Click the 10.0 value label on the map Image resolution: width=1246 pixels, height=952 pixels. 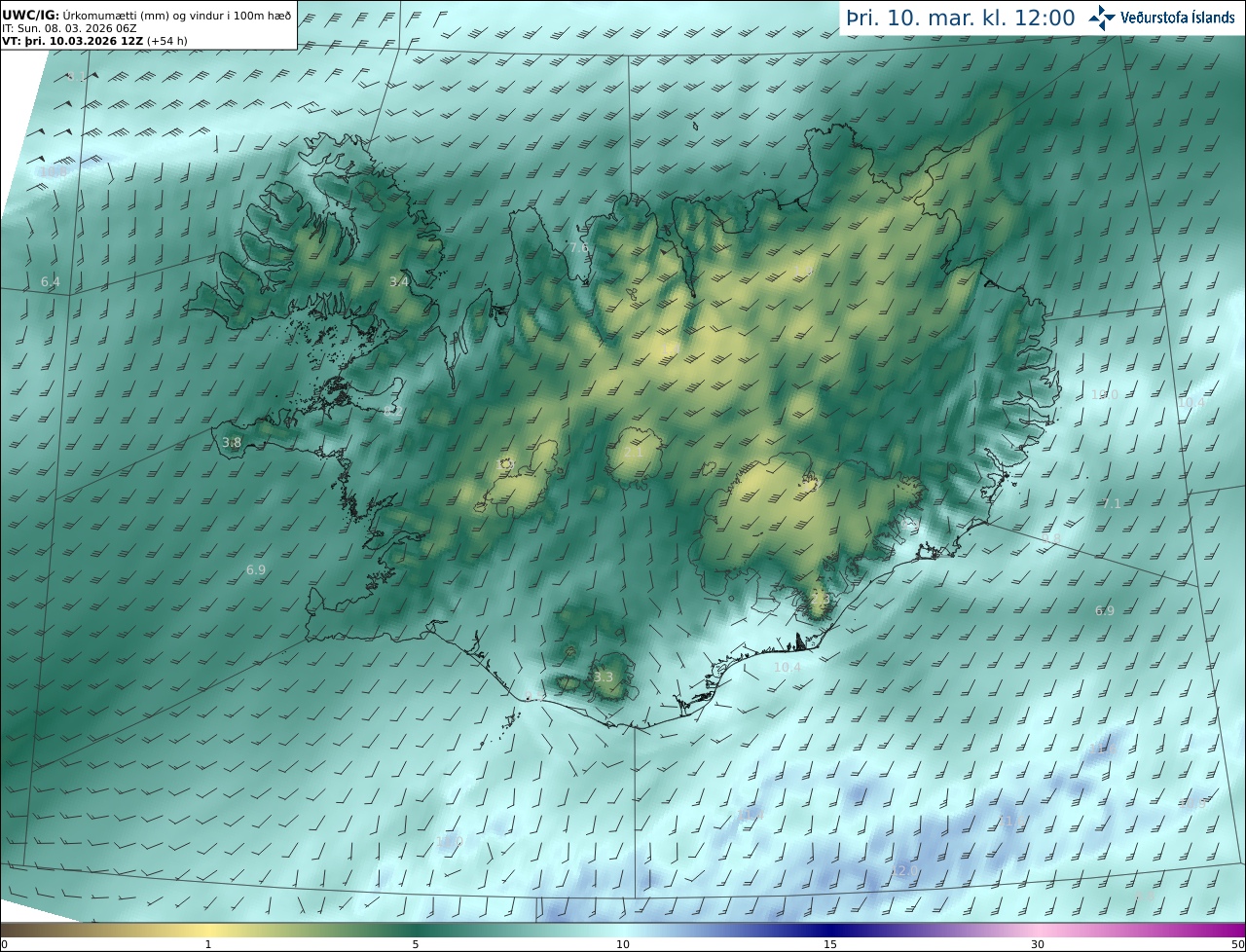click(x=1105, y=395)
